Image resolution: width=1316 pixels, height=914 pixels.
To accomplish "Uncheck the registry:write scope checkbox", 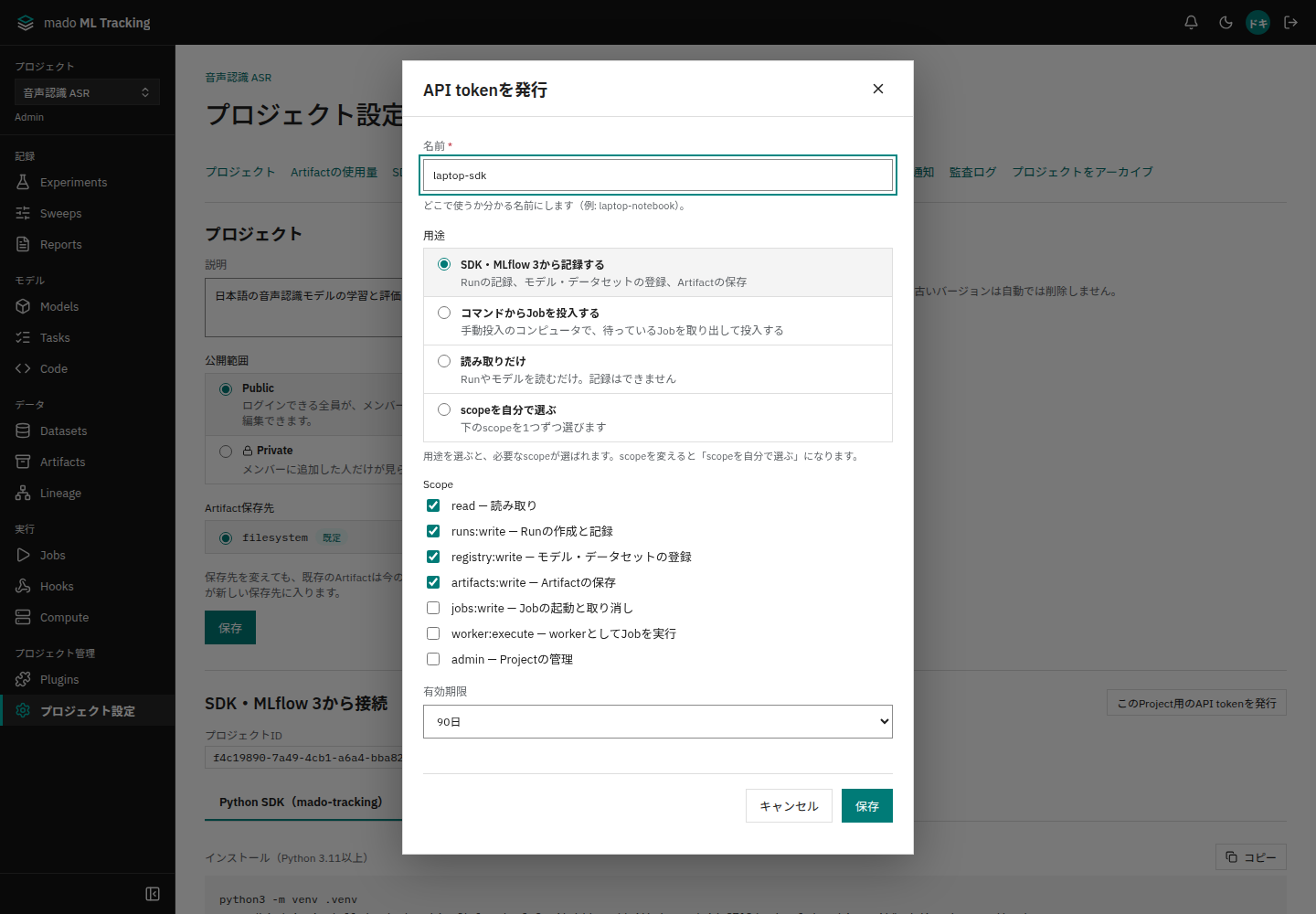I will [x=433, y=557].
